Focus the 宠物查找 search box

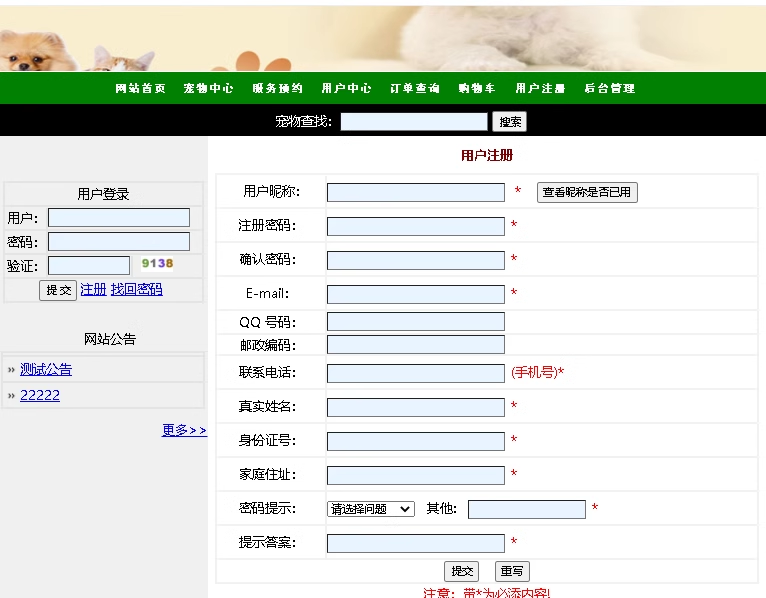(x=414, y=122)
